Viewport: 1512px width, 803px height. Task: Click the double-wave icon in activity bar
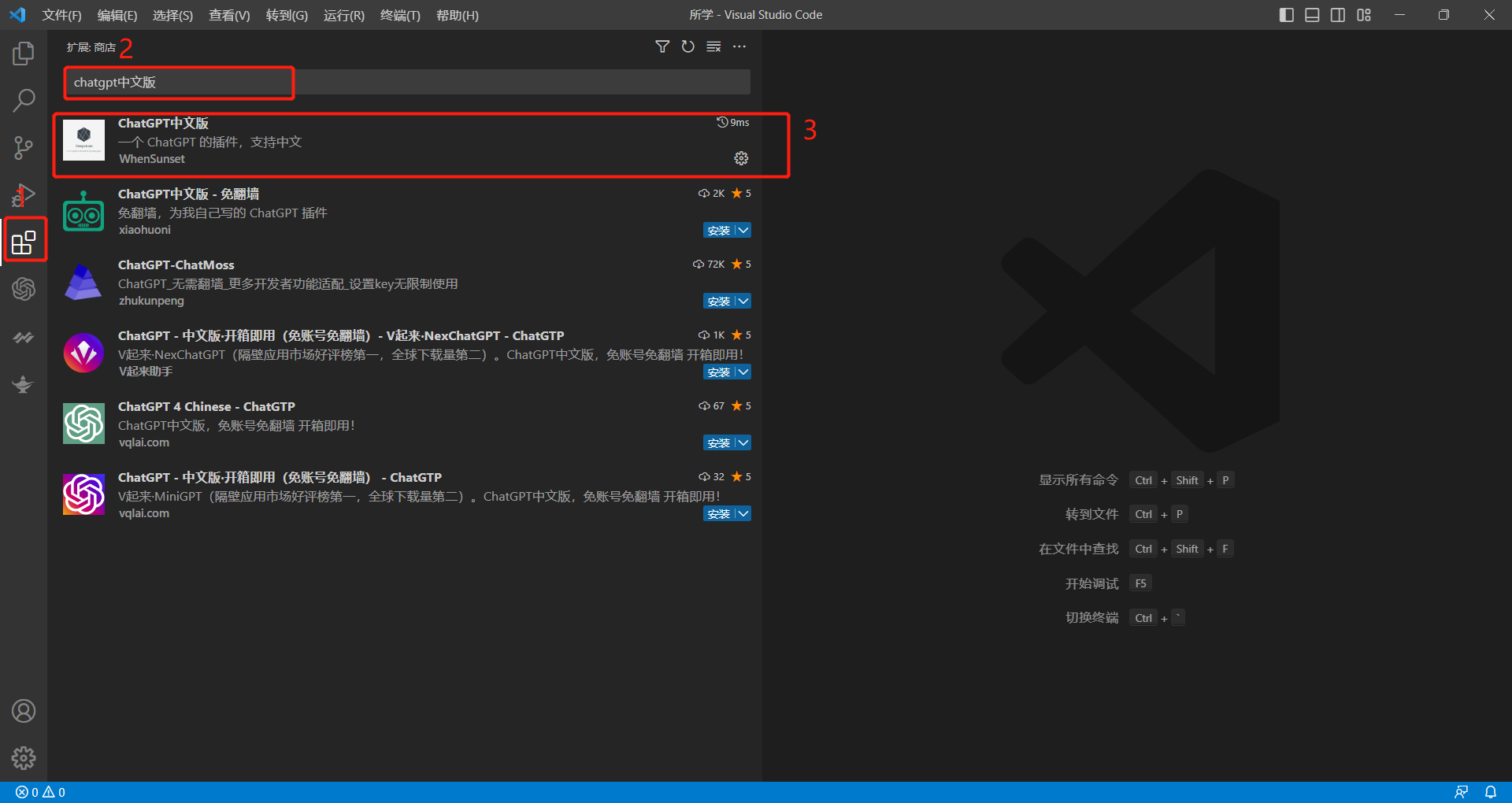point(24,337)
